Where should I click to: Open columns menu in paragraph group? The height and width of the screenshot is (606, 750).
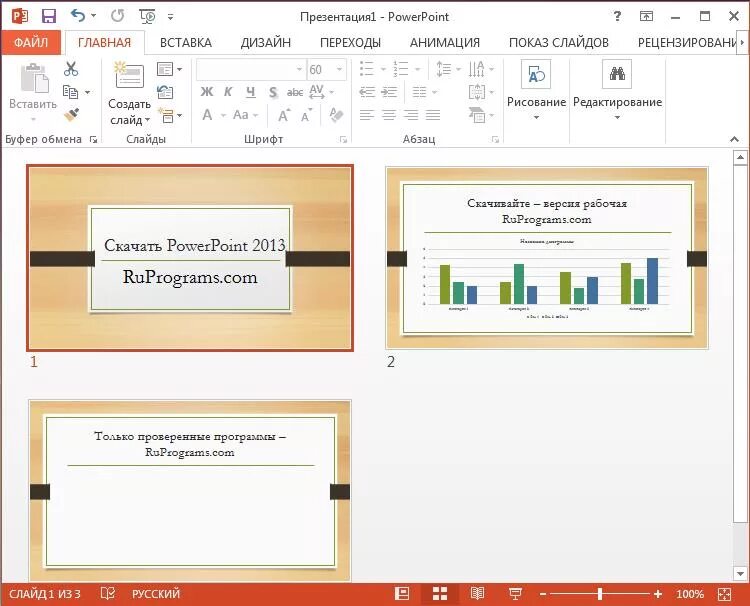pyautogui.click(x=424, y=92)
